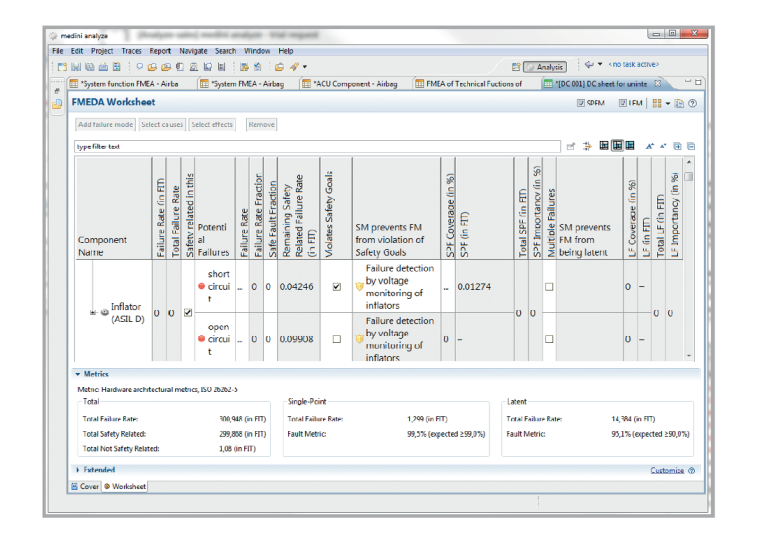
Task: Click into the type filter text field
Action: [317, 146]
